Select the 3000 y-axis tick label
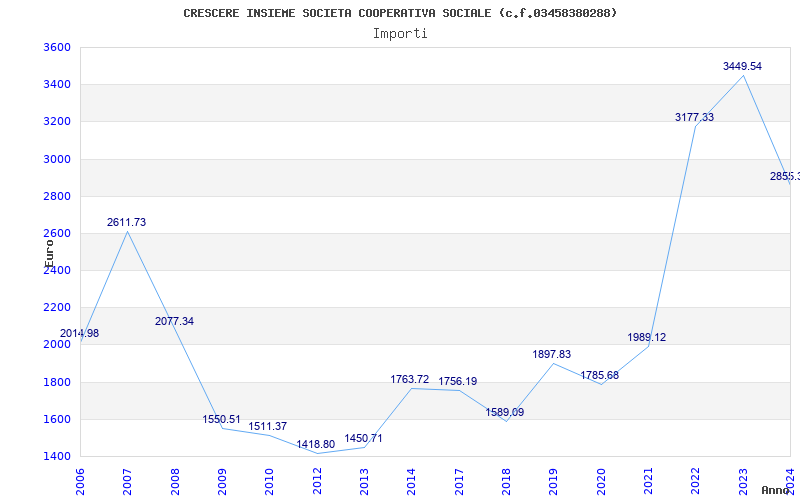 tap(58, 159)
